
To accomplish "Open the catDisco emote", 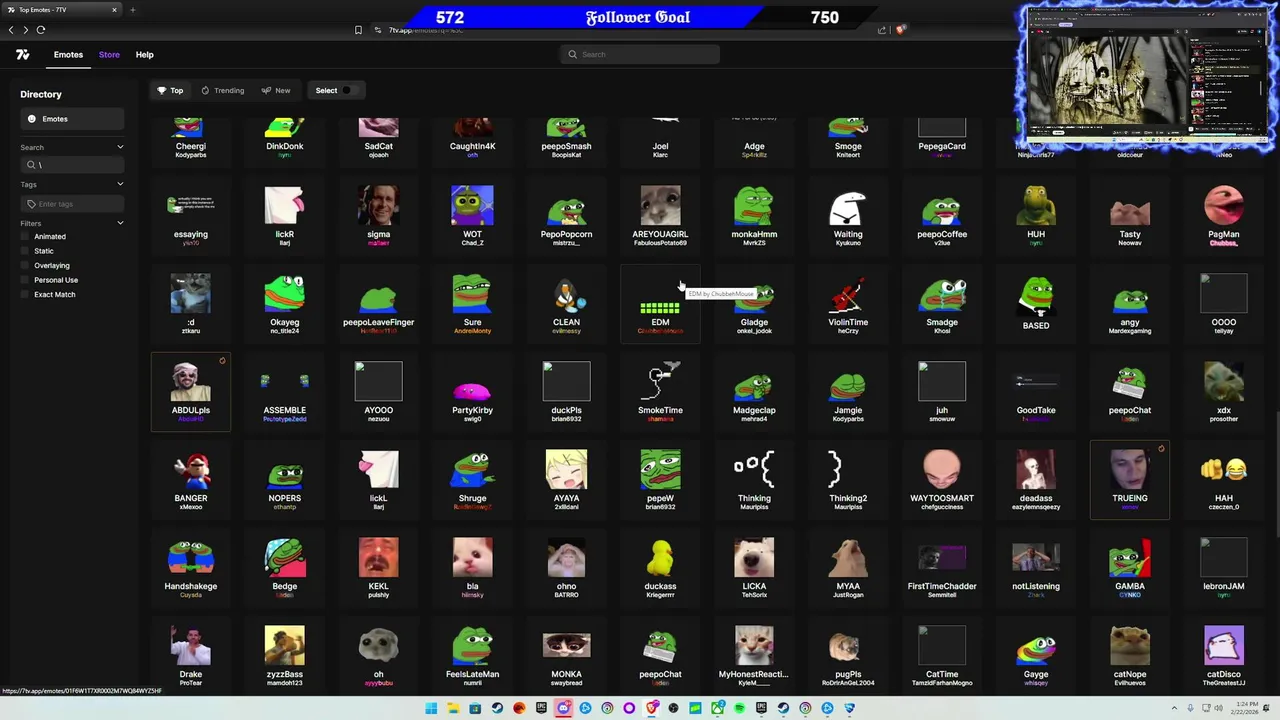I will (1224, 656).
